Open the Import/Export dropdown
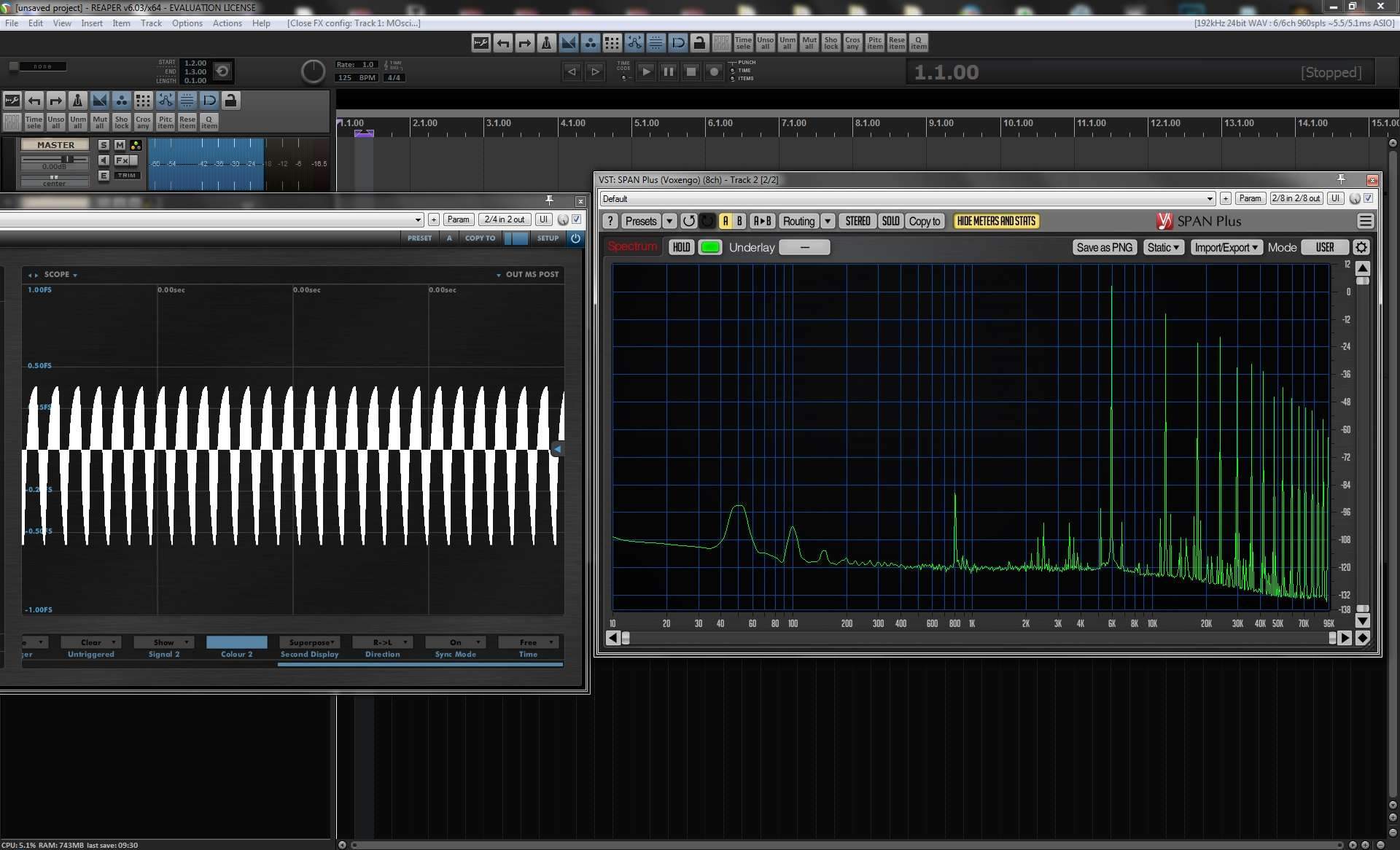This screenshot has width=1400, height=850. (x=1226, y=247)
